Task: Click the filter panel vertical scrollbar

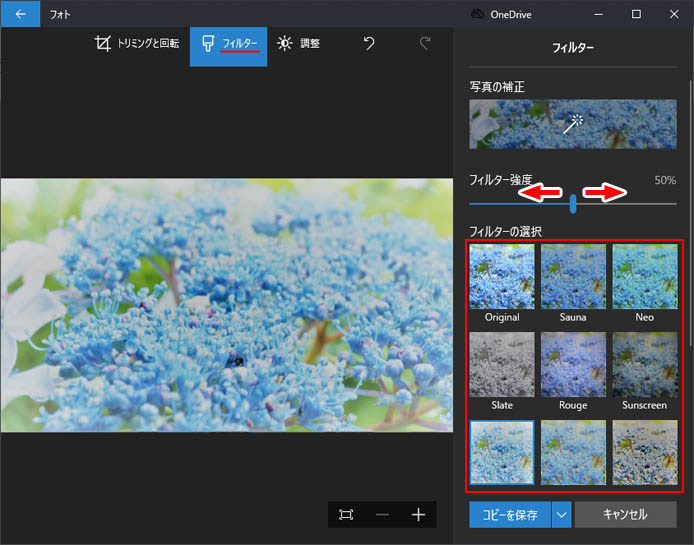Action: (690, 213)
